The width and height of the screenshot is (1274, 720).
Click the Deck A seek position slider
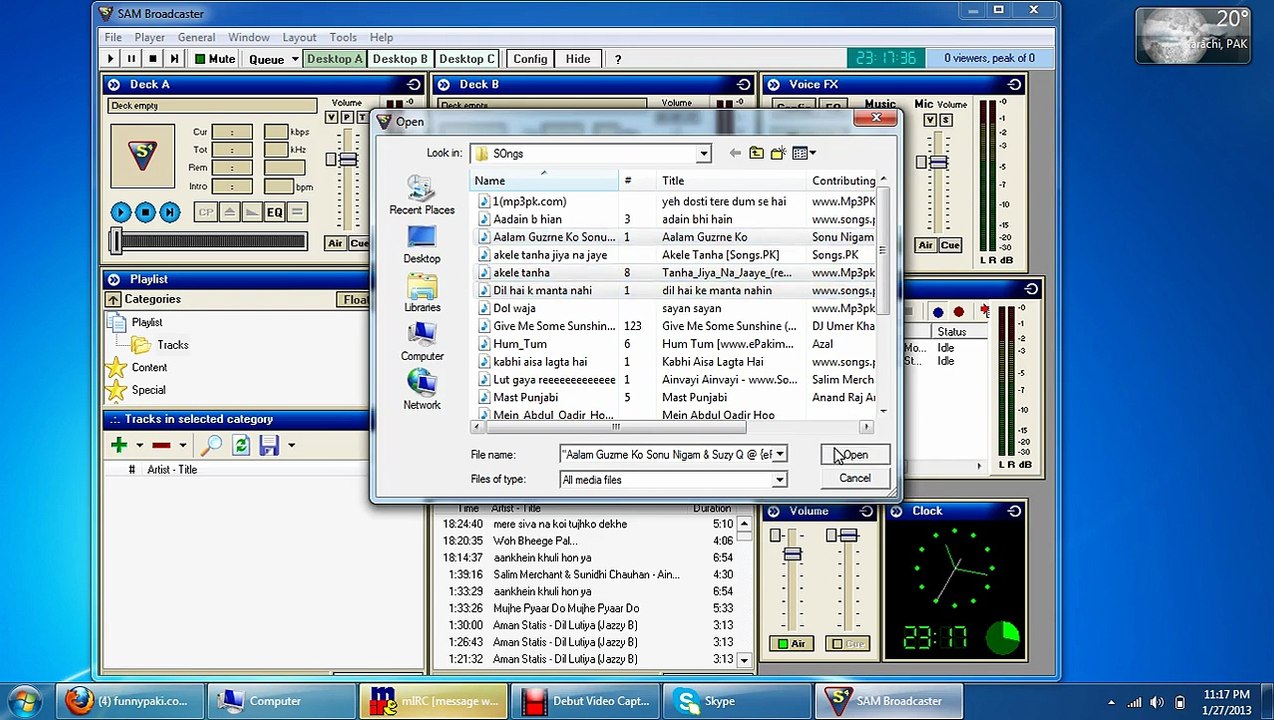click(x=208, y=241)
